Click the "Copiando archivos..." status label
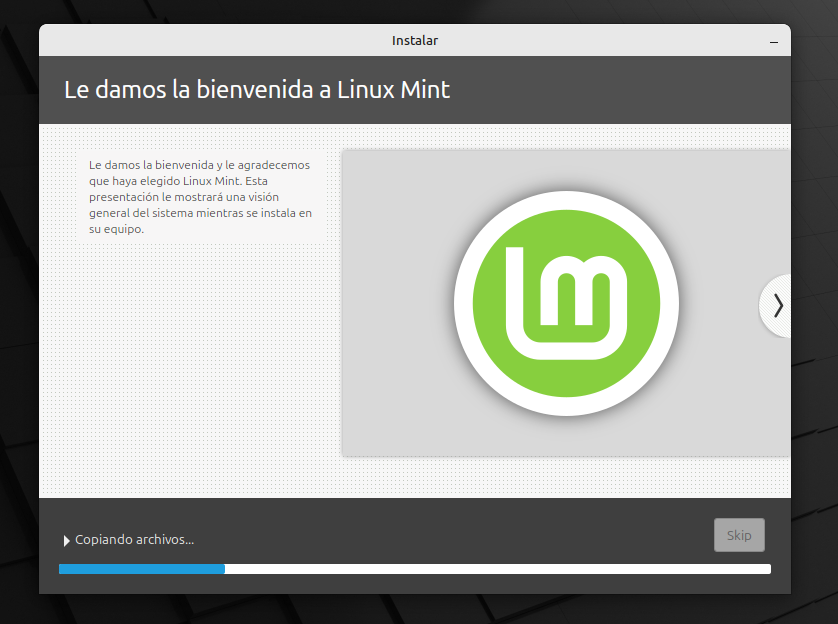This screenshot has height=624, width=838. (135, 540)
